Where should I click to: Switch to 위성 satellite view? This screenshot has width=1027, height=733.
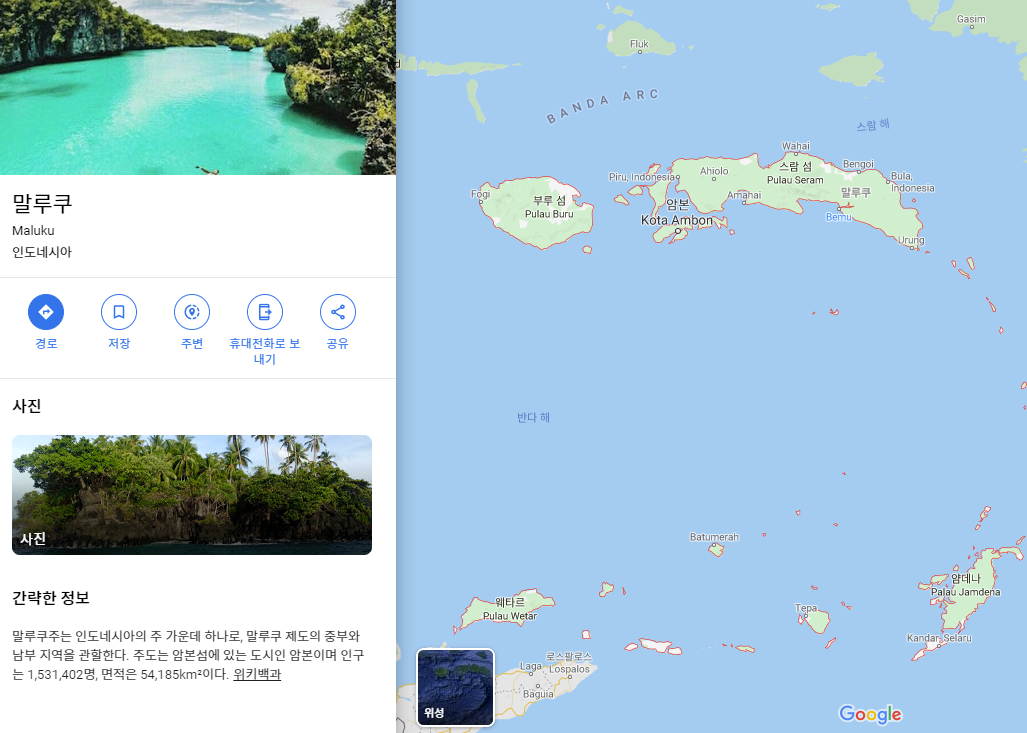pyautogui.click(x=455, y=687)
